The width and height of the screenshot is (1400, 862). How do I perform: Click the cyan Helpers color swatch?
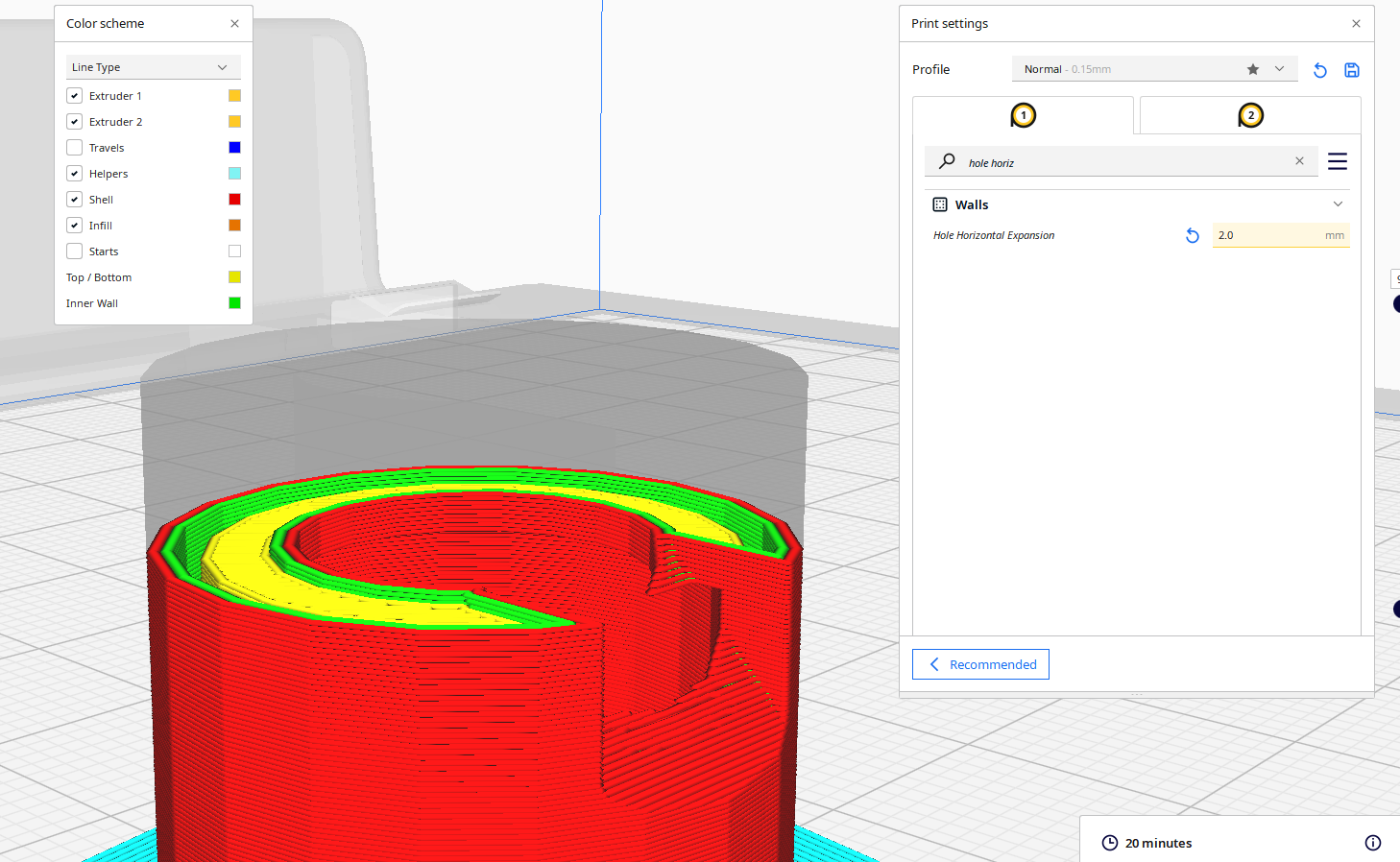tap(234, 174)
